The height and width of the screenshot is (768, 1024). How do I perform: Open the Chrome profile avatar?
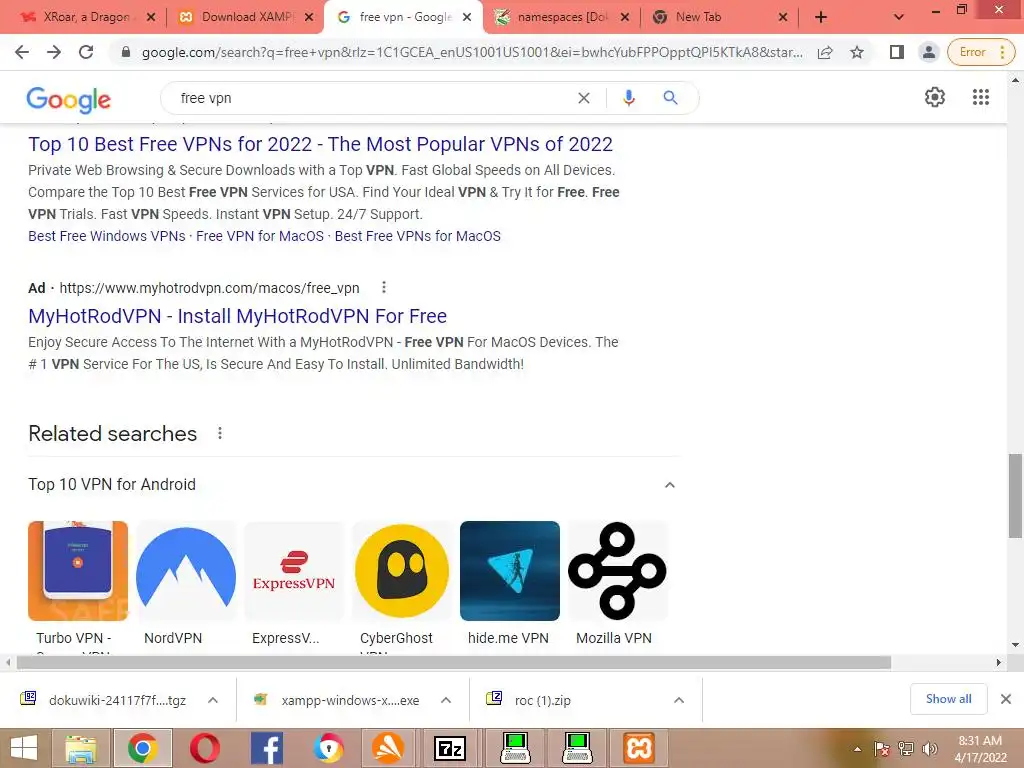click(928, 52)
